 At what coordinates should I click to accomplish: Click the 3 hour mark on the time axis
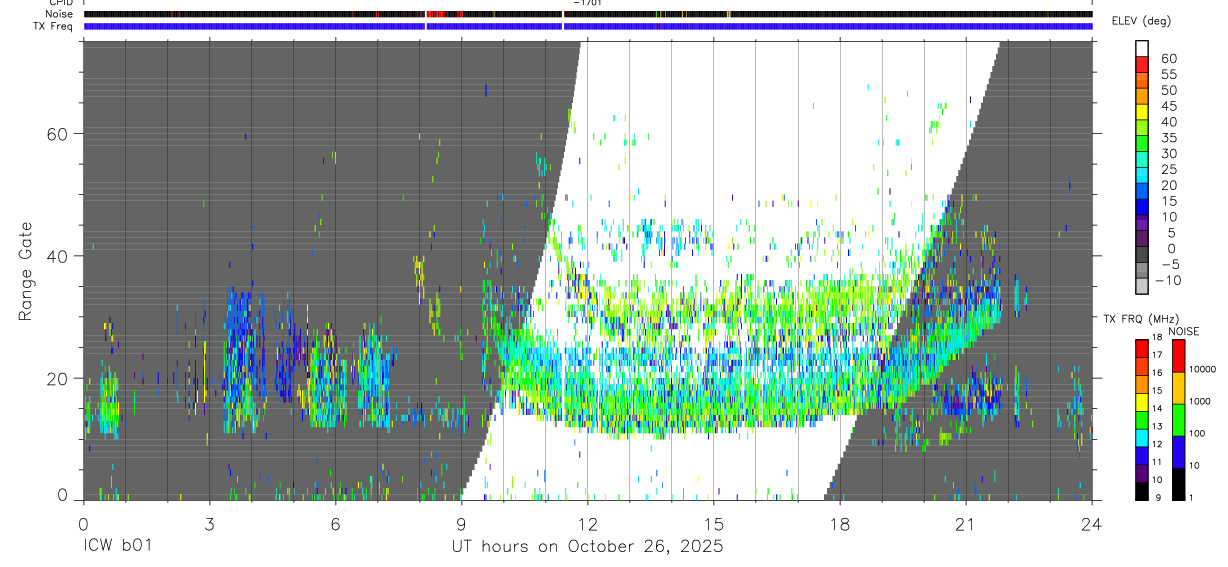pyautogui.click(x=209, y=524)
